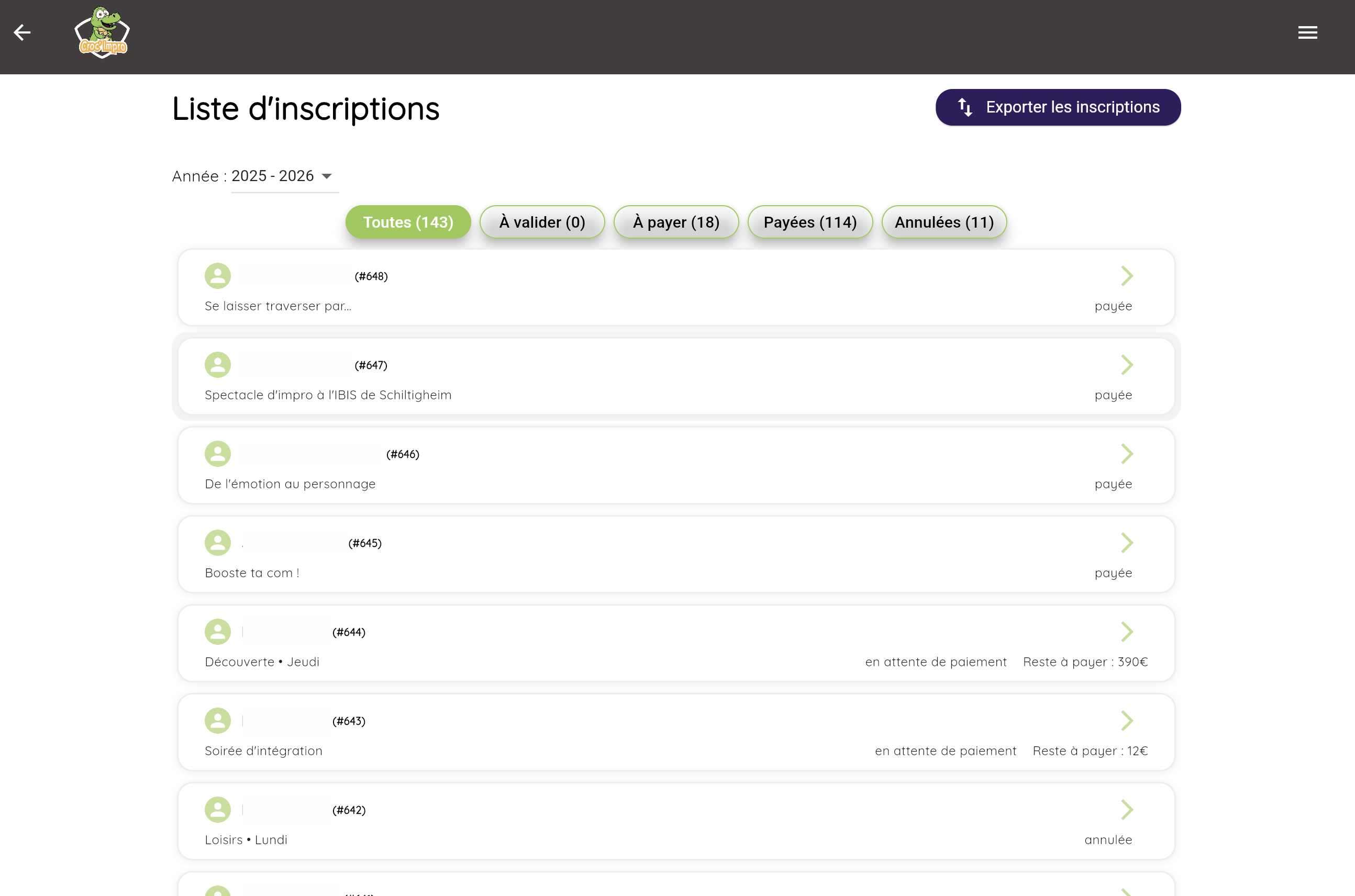Click the avatar icon of inscription #645
Image resolution: width=1355 pixels, height=896 pixels.
217,543
